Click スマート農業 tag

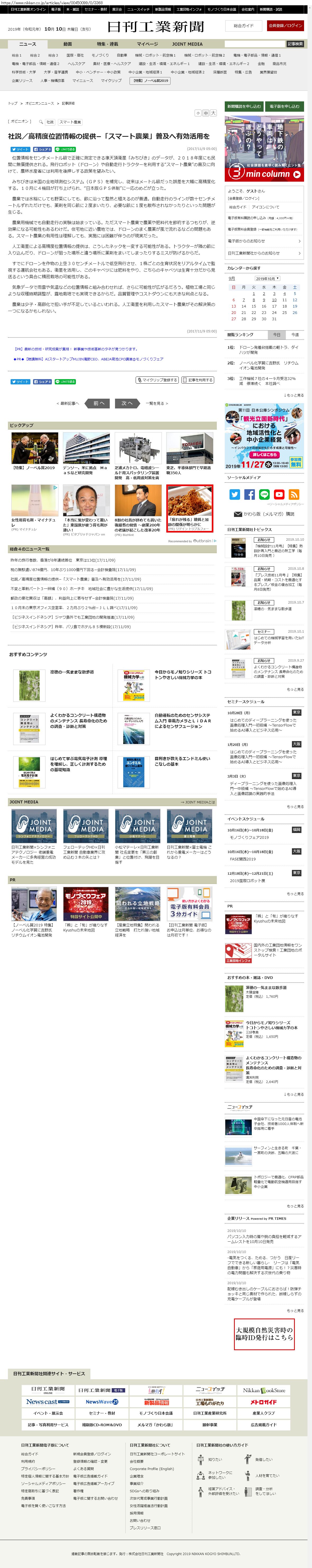[70, 122]
